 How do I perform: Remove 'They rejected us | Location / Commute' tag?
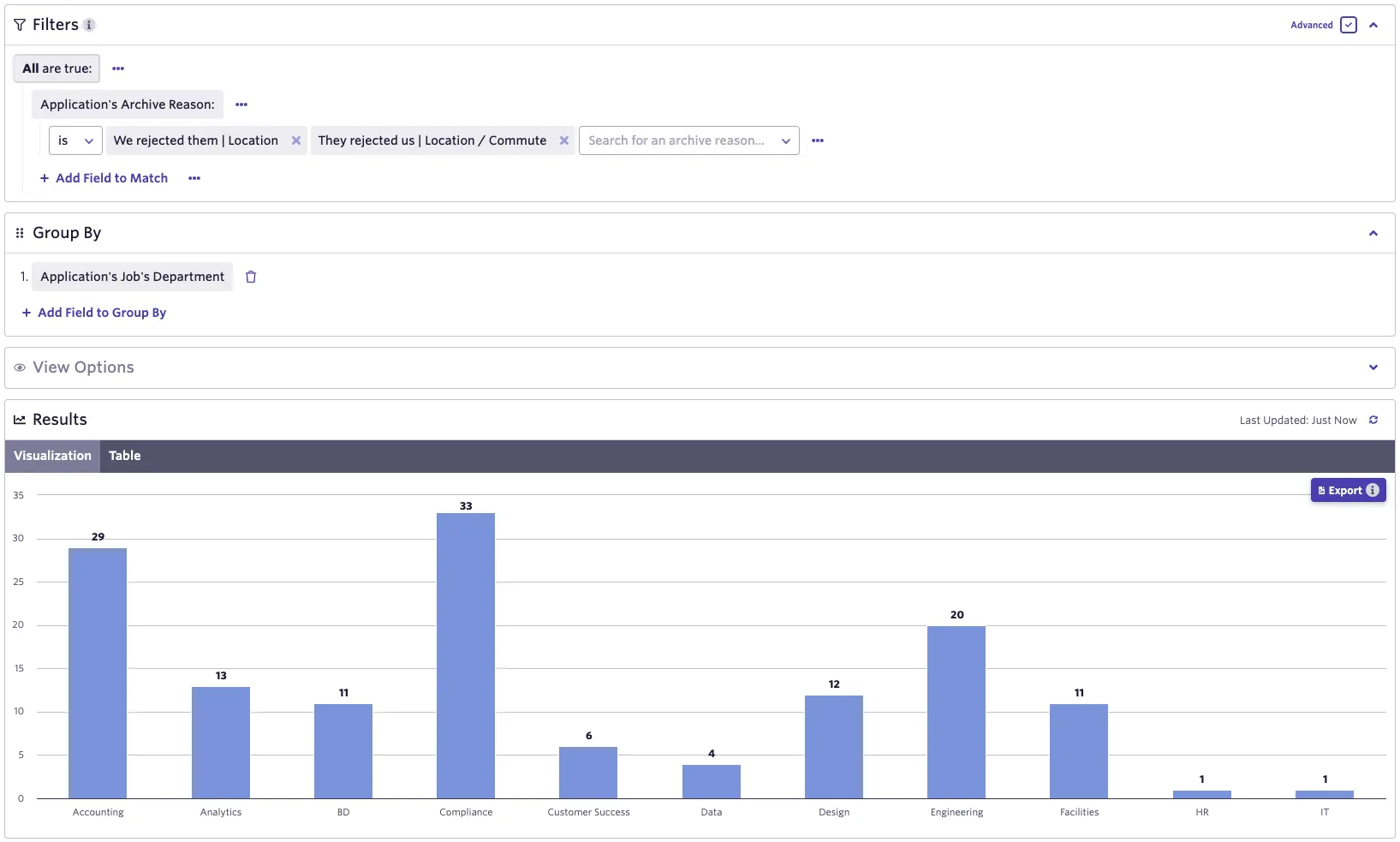[564, 140]
